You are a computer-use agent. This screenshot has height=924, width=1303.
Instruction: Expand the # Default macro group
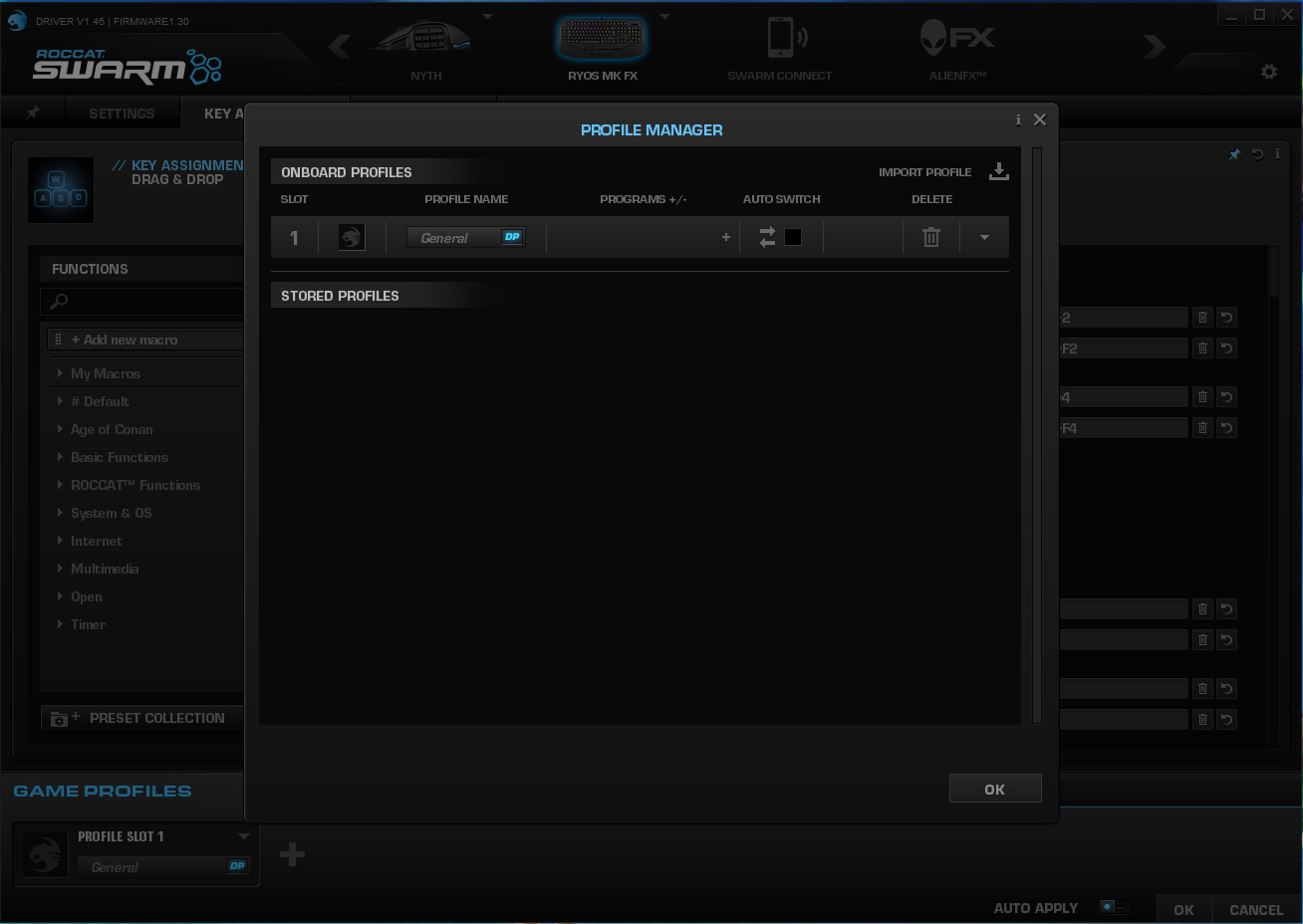(60, 401)
